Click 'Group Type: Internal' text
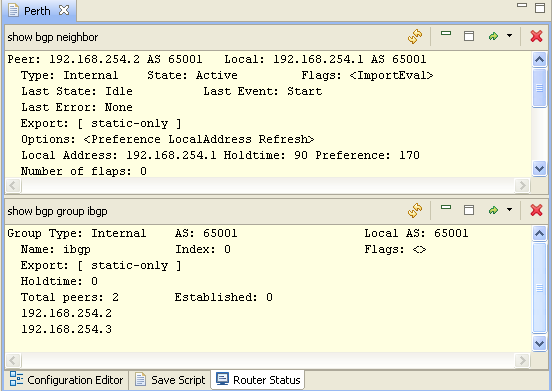This screenshot has width=552, height=391. (x=77, y=233)
